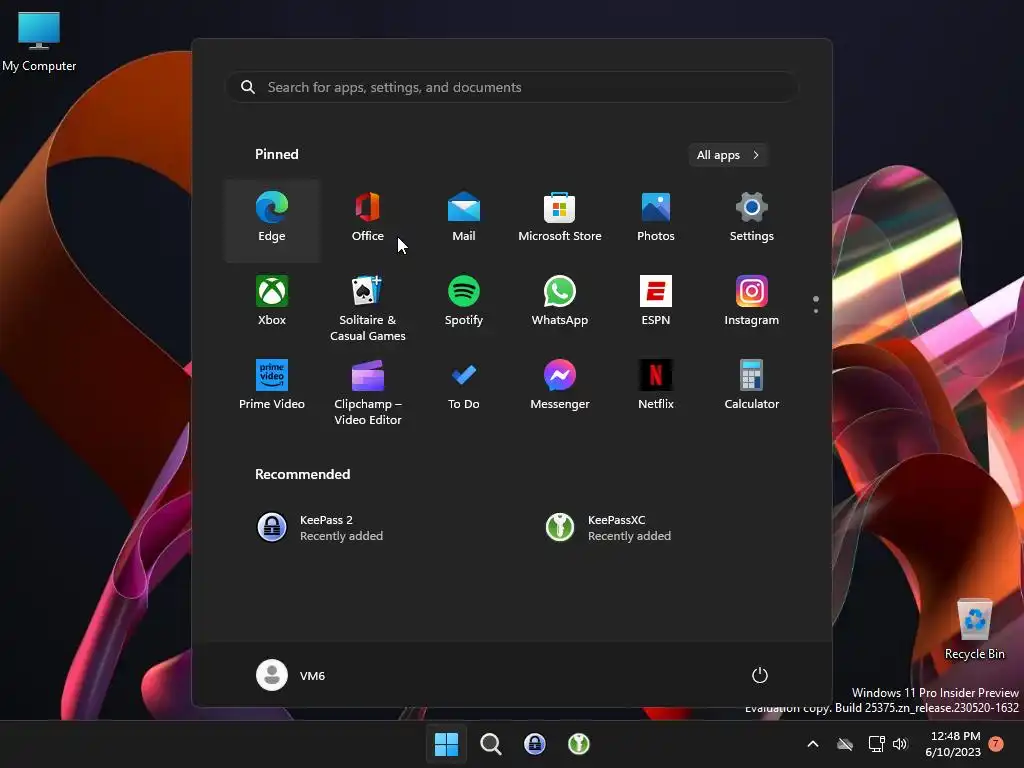Image resolution: width=1024 pixels, height=768 pixels.
Task: Select the My Computer desktop icon
Action: click(x=39, y=40)
